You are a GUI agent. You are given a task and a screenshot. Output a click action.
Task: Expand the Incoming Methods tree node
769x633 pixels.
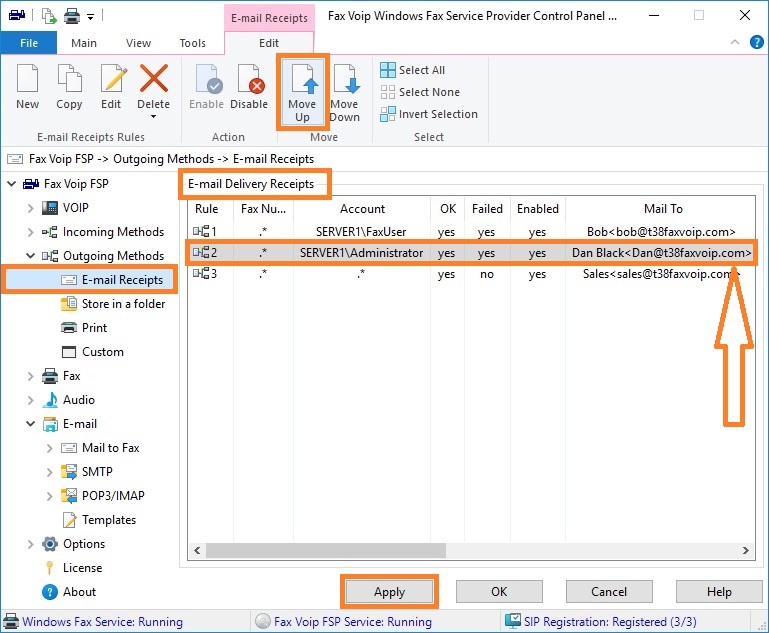[x=30, y=232]
